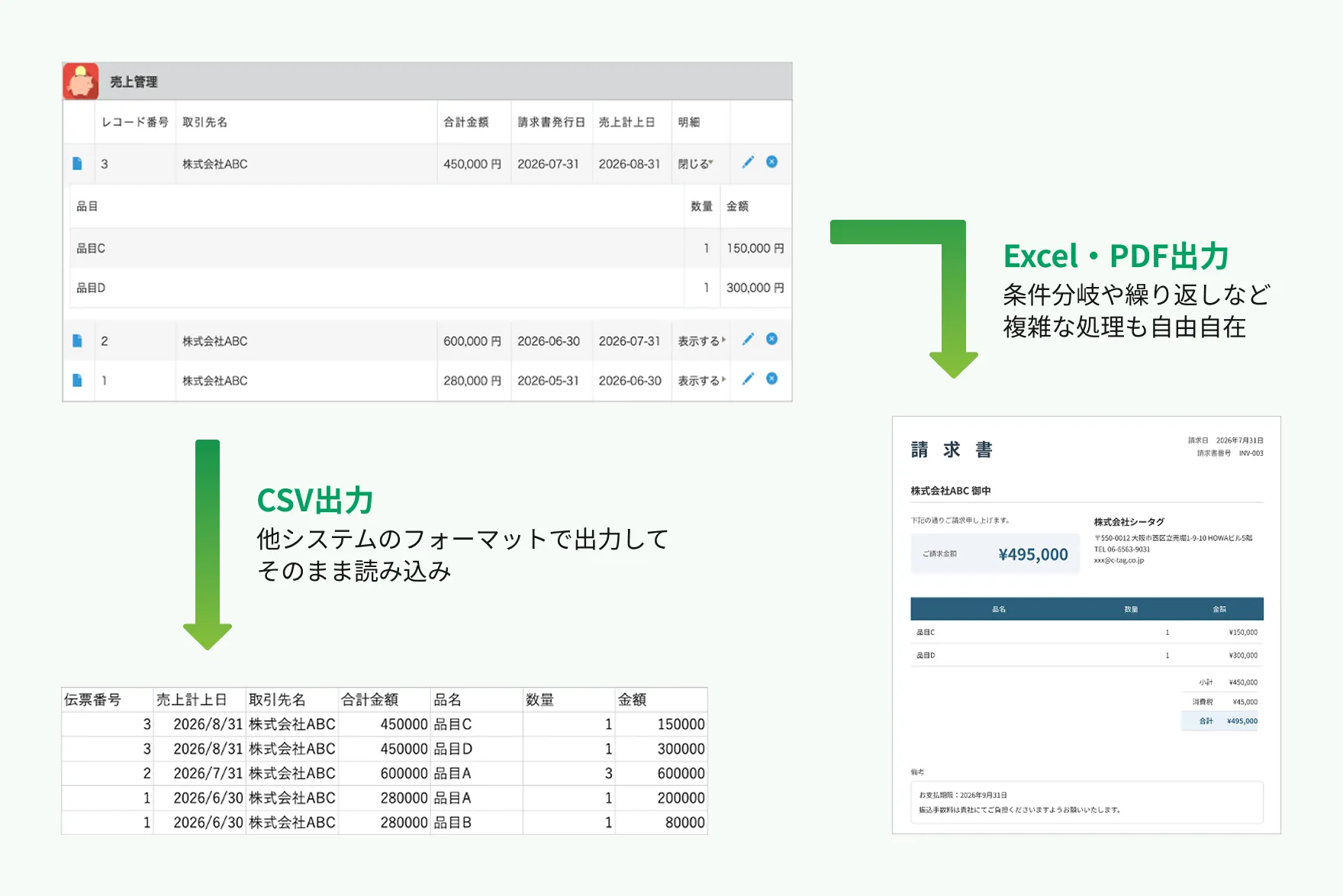Click 株式会社ABC 御中 on the invoice

tap(951, 491)
